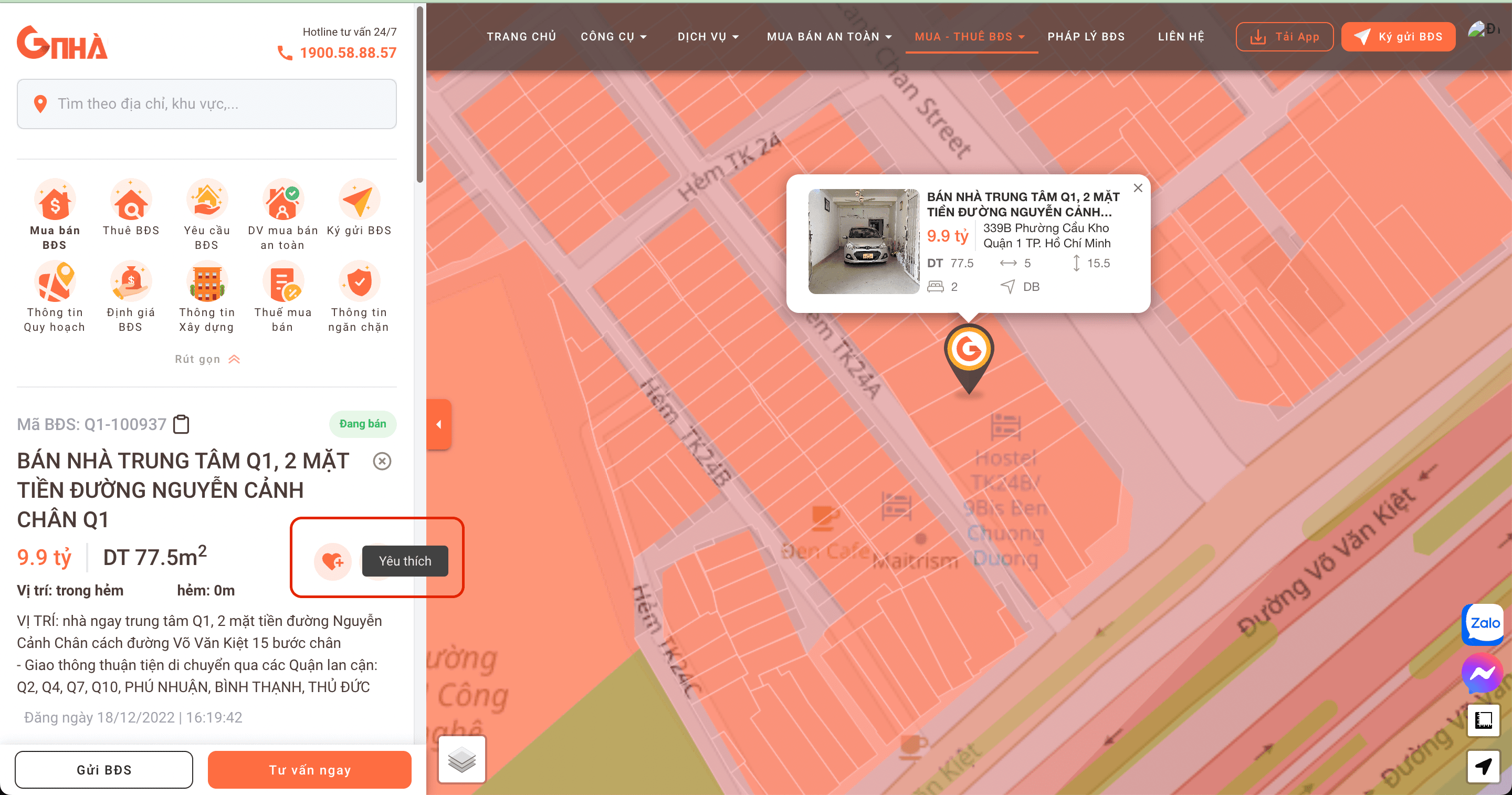Open the garage photo thumbnail in popup
This screenshot has width=1512, height=795.
click(x=864, y=242)
